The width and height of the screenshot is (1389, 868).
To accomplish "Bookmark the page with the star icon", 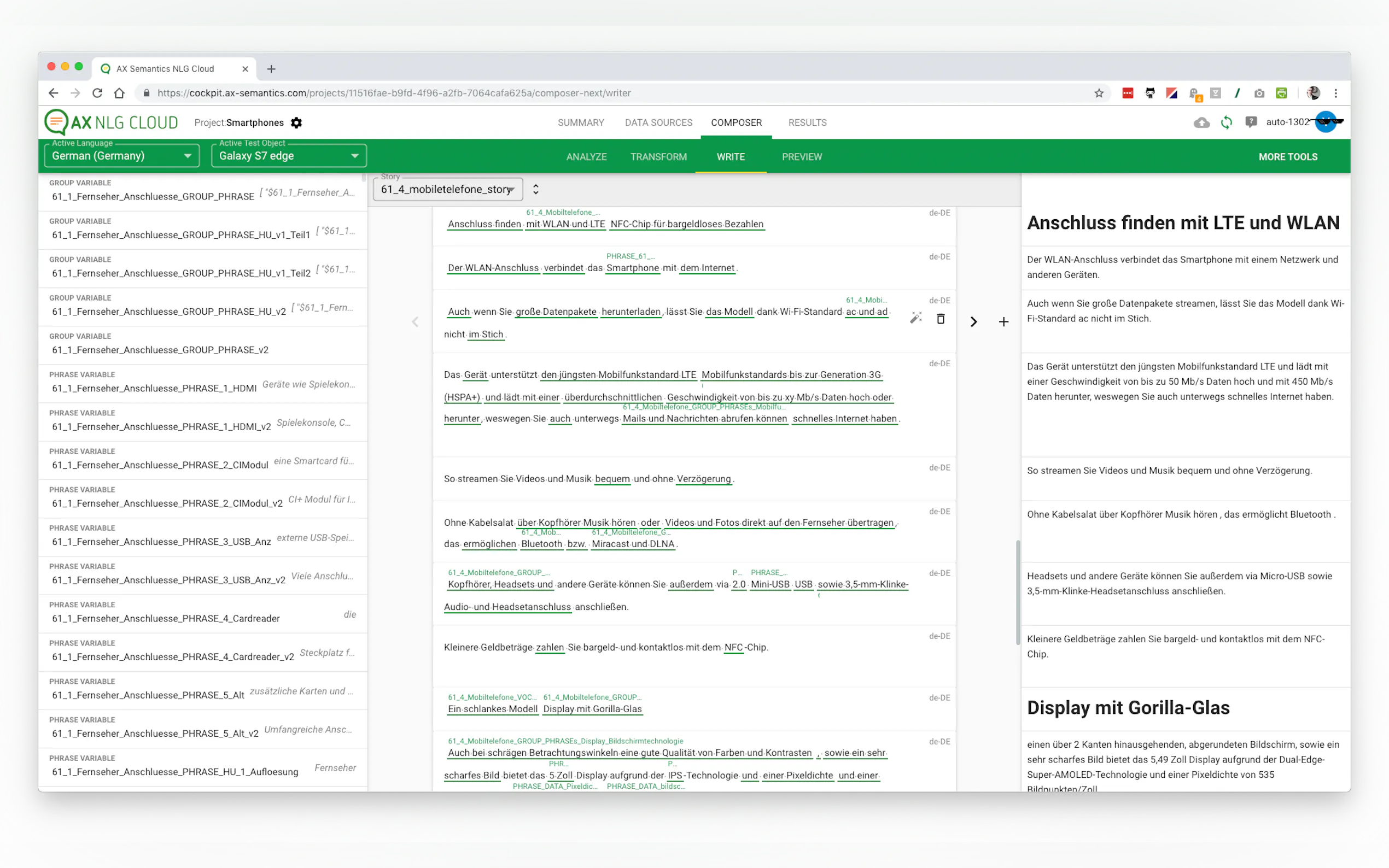I will (1099, 93).
